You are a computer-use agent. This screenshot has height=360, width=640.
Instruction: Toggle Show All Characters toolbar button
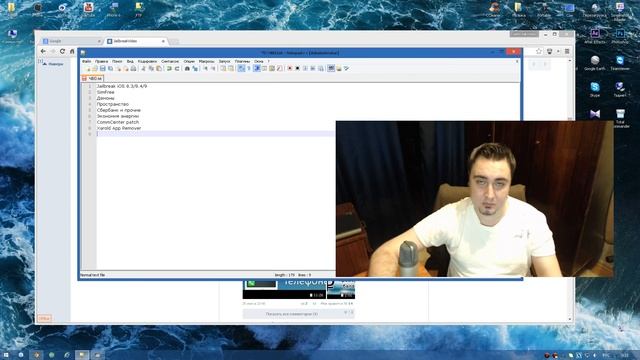(249, 69)
